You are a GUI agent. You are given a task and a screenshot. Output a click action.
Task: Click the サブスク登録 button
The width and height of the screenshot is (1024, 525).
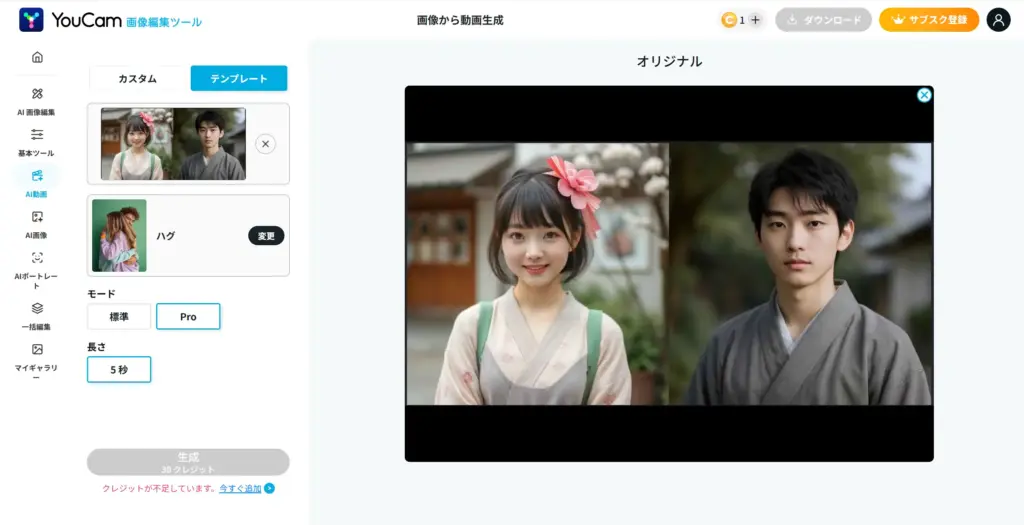(929, 20)
